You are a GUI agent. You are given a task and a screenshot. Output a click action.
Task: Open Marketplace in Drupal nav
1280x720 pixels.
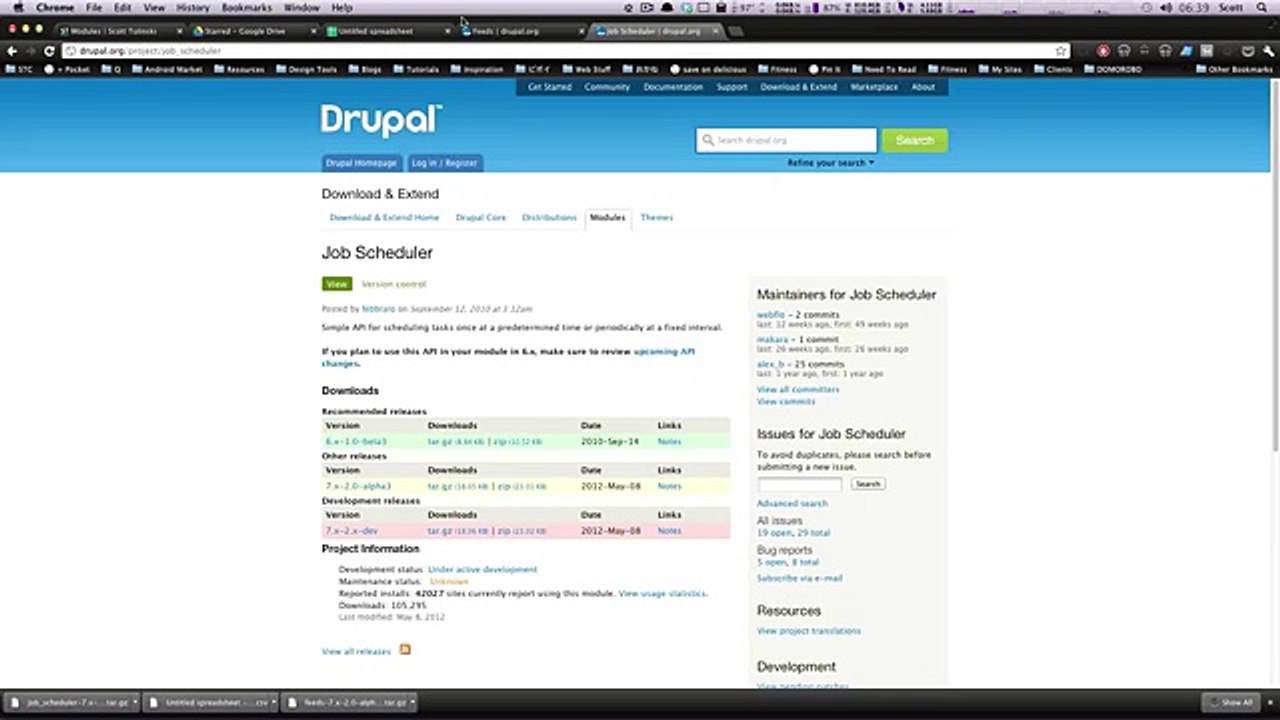coord(874,87)
